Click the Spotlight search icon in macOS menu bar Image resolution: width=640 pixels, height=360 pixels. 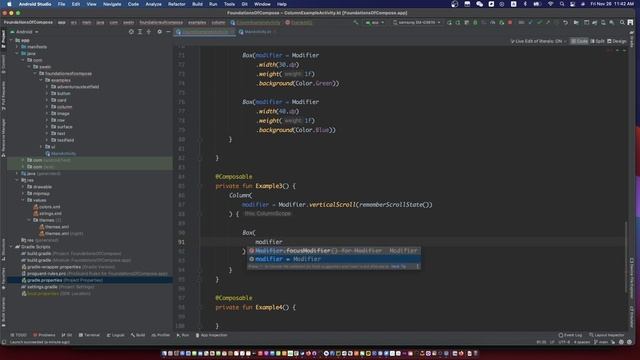point(562,4)
